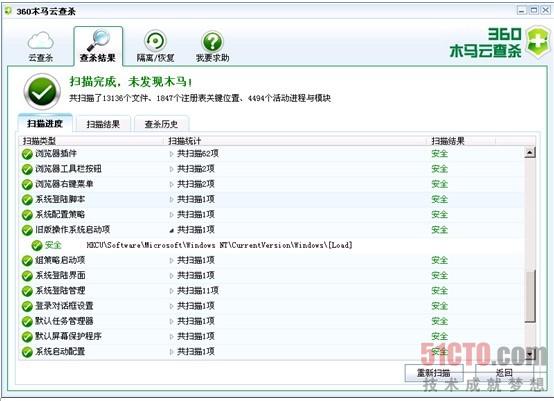The height and width of the screenshot is (401, 554).
Task: Click the green check icon beside 浏览器工具栏按钮
Action: pos(27,169)
